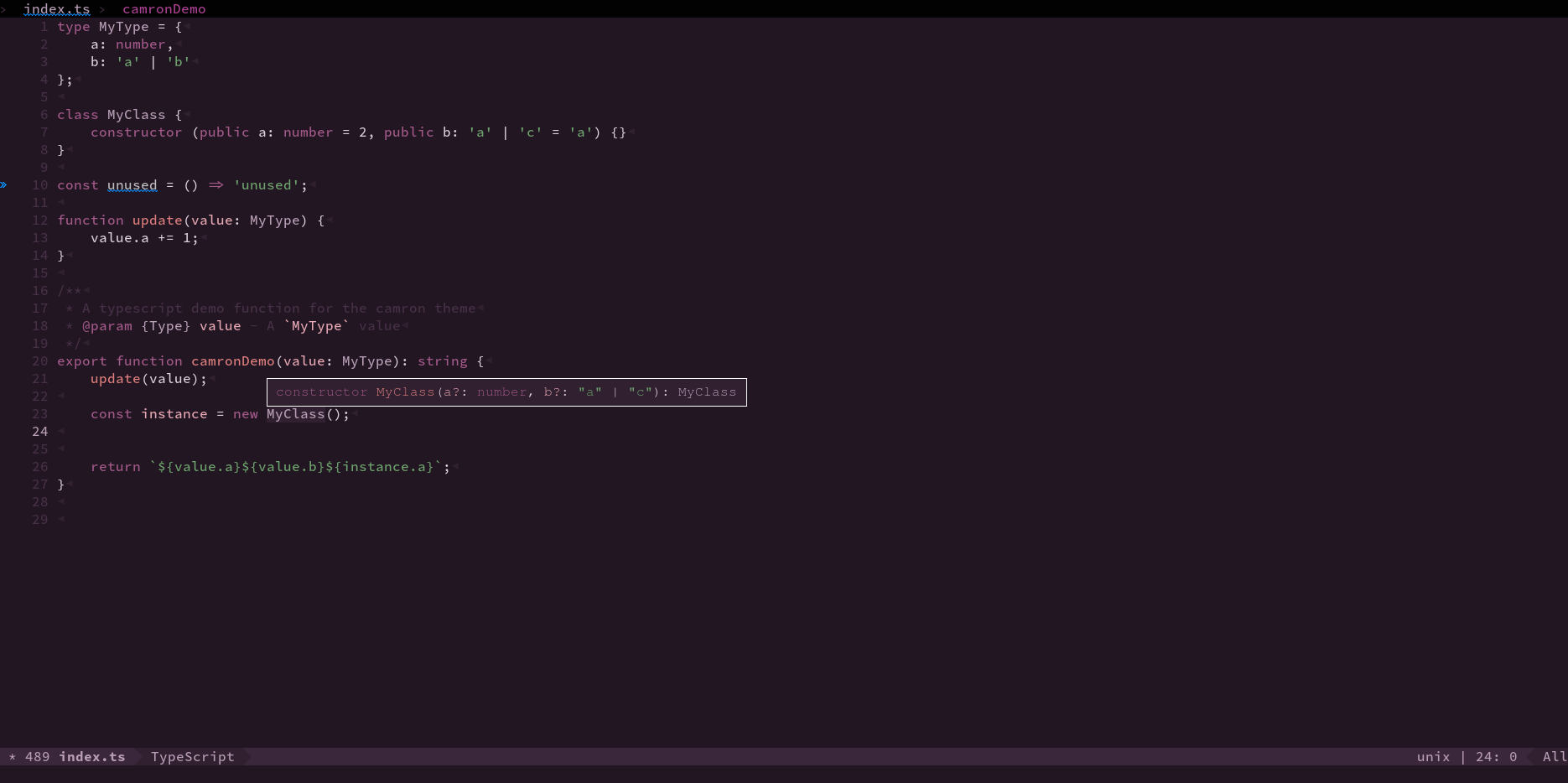Click 'value.a' on line 13
The image size is (1568, 783).
pyautogui.click(x=119, y=238)
